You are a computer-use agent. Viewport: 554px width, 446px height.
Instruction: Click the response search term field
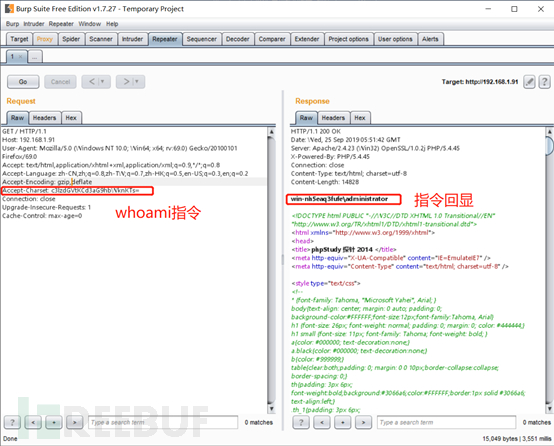tap(447, 422)
